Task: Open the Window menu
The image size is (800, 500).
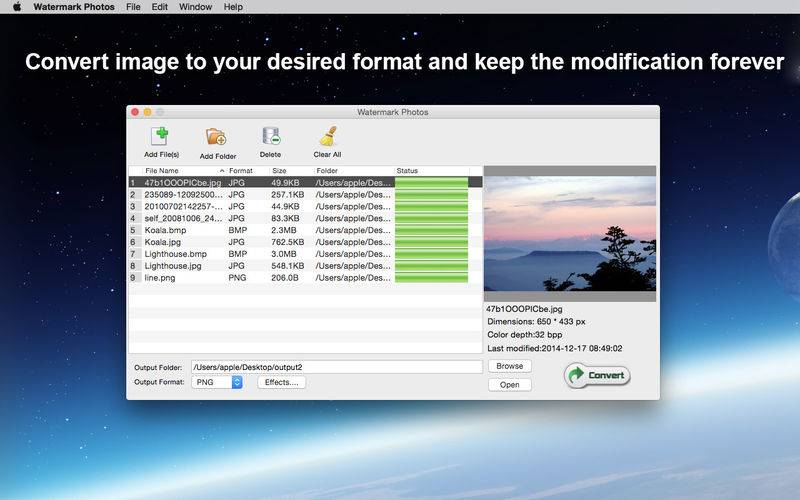Action: (x=195, y=7)
